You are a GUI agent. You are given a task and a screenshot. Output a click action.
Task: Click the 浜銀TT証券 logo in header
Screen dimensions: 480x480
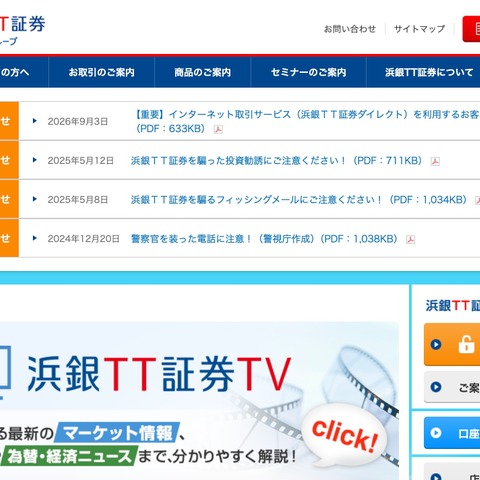(x=22, y=29)
